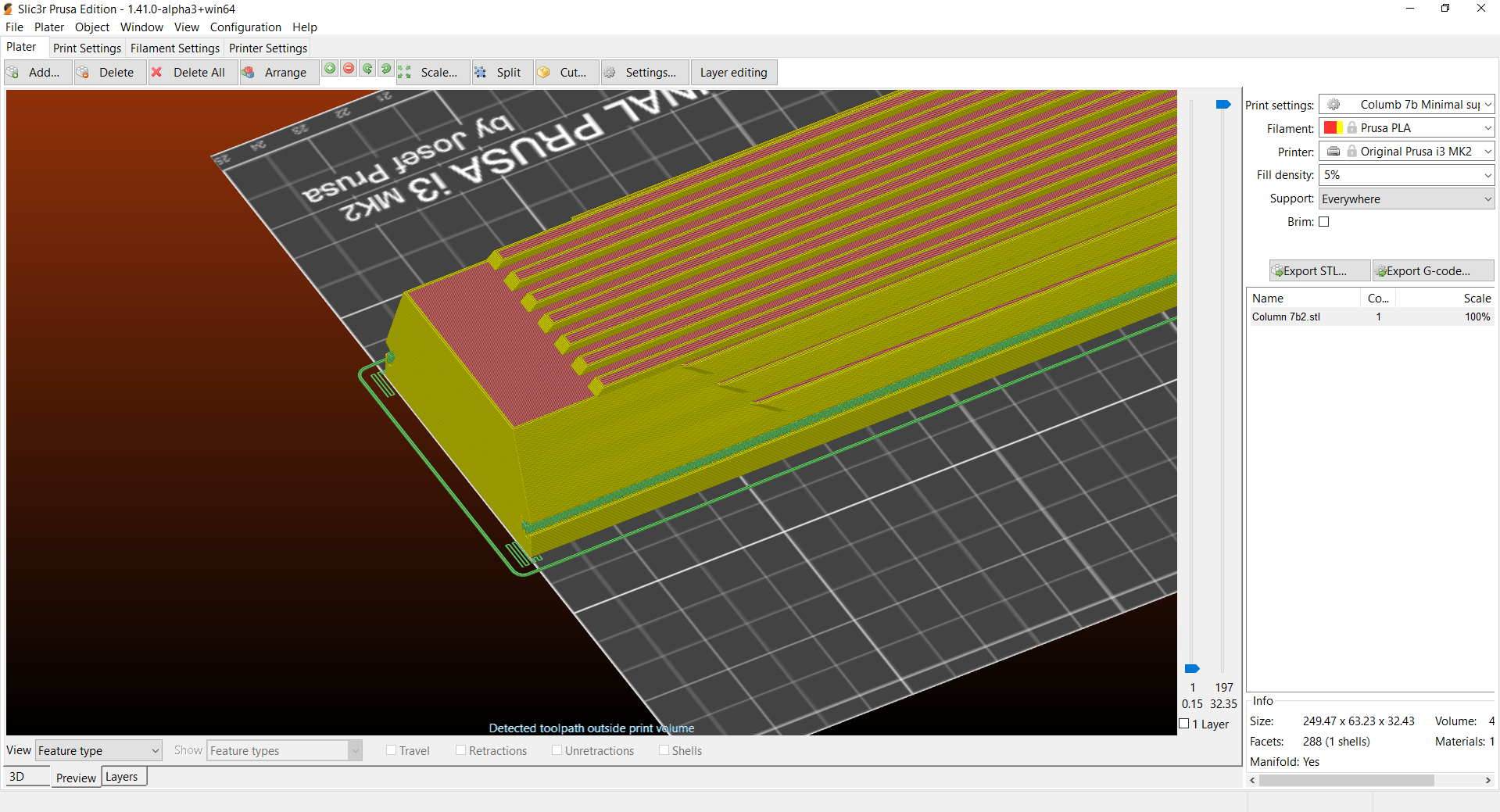Click the Scale column header

1445,299
